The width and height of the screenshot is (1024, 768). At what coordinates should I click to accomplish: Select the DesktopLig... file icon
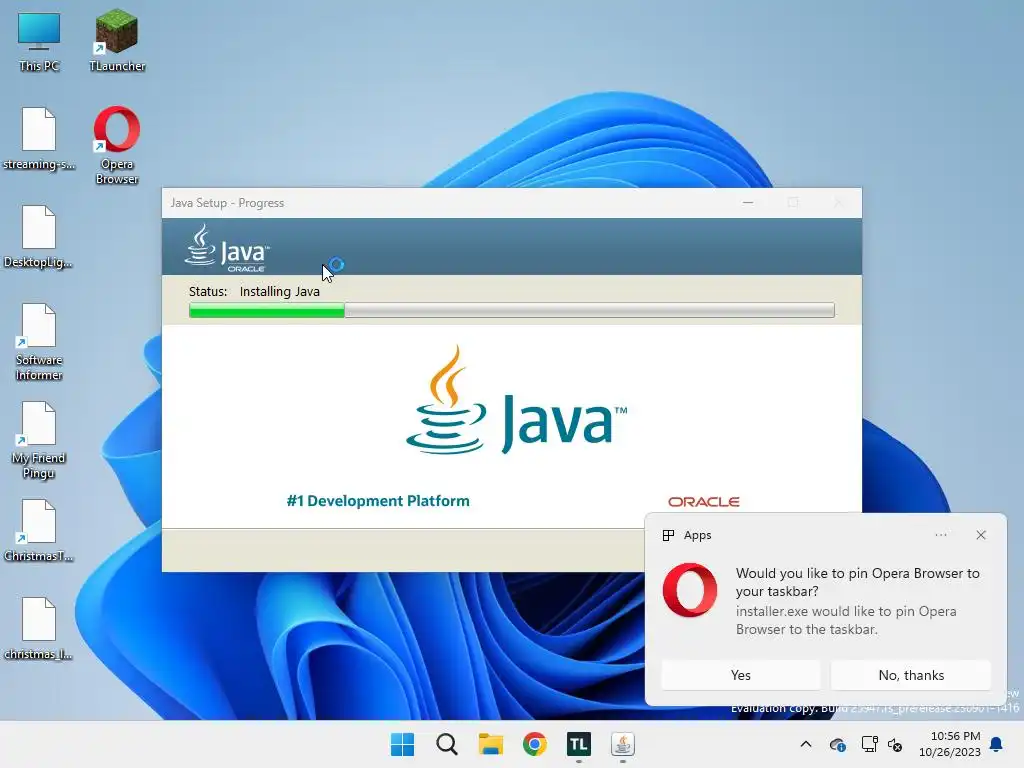click(x=39, y=236)
